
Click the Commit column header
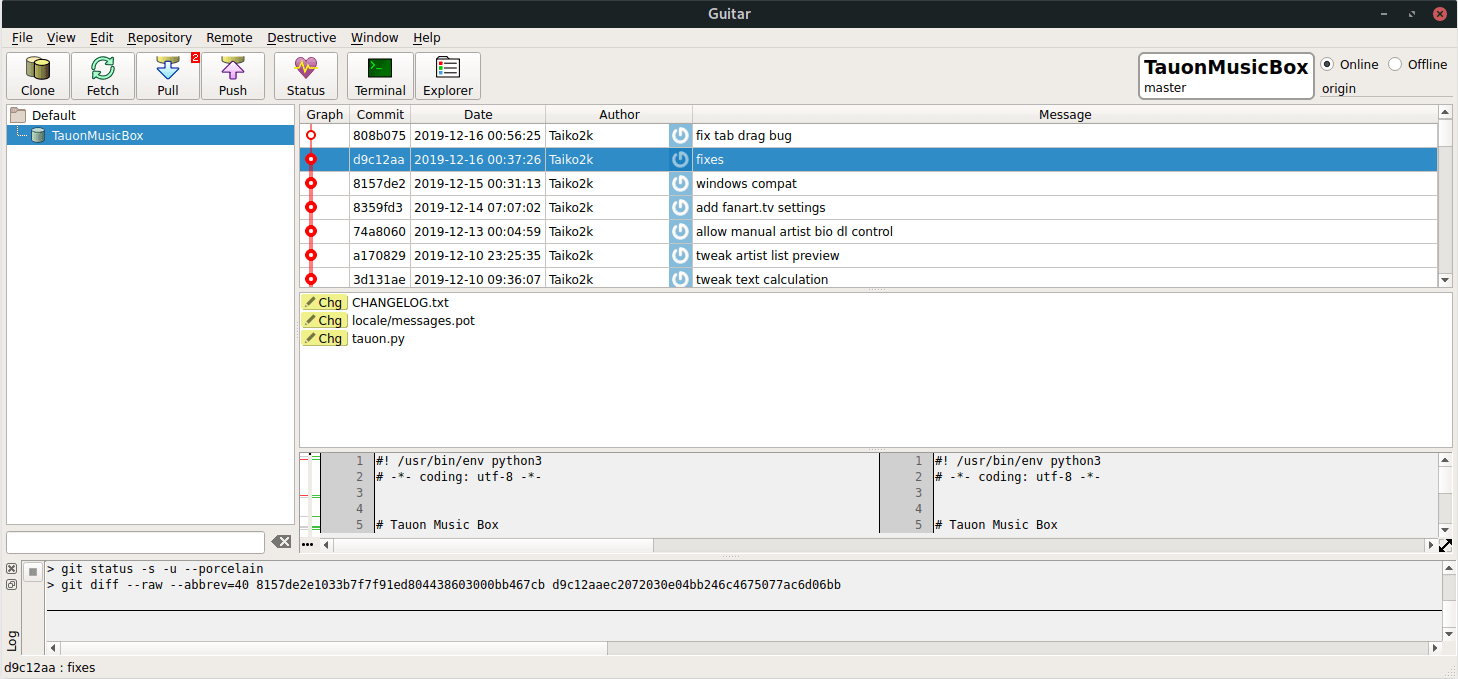[380, 114]
